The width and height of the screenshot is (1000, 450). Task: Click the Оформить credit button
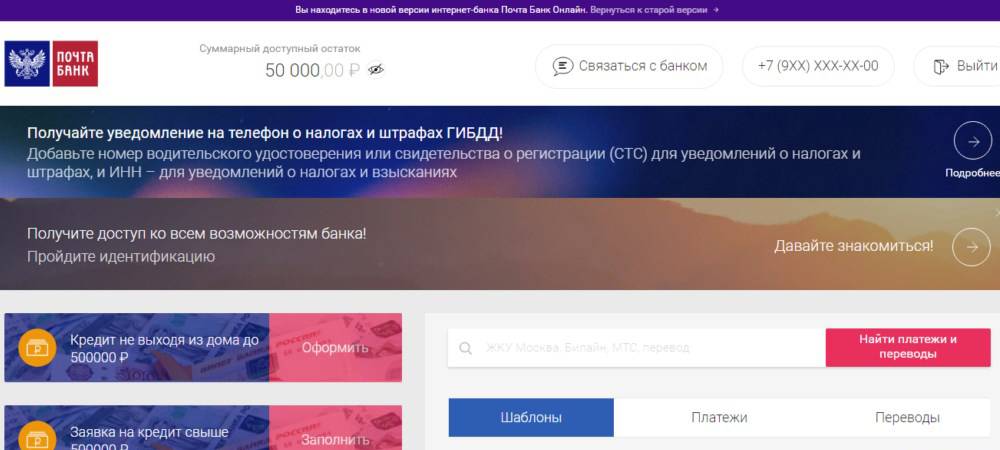(x=335, y=348)
